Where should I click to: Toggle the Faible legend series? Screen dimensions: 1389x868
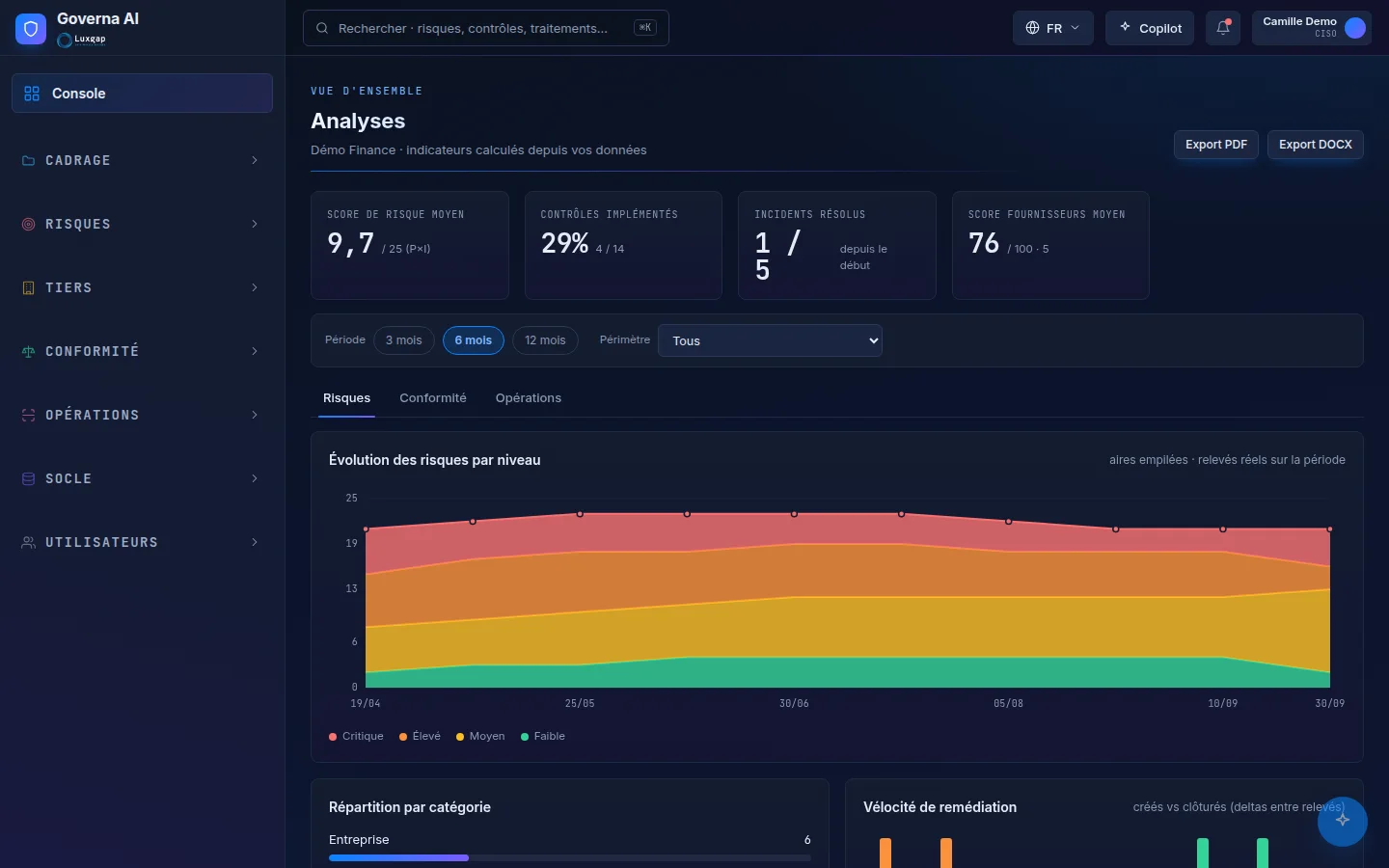pos(543,736)
